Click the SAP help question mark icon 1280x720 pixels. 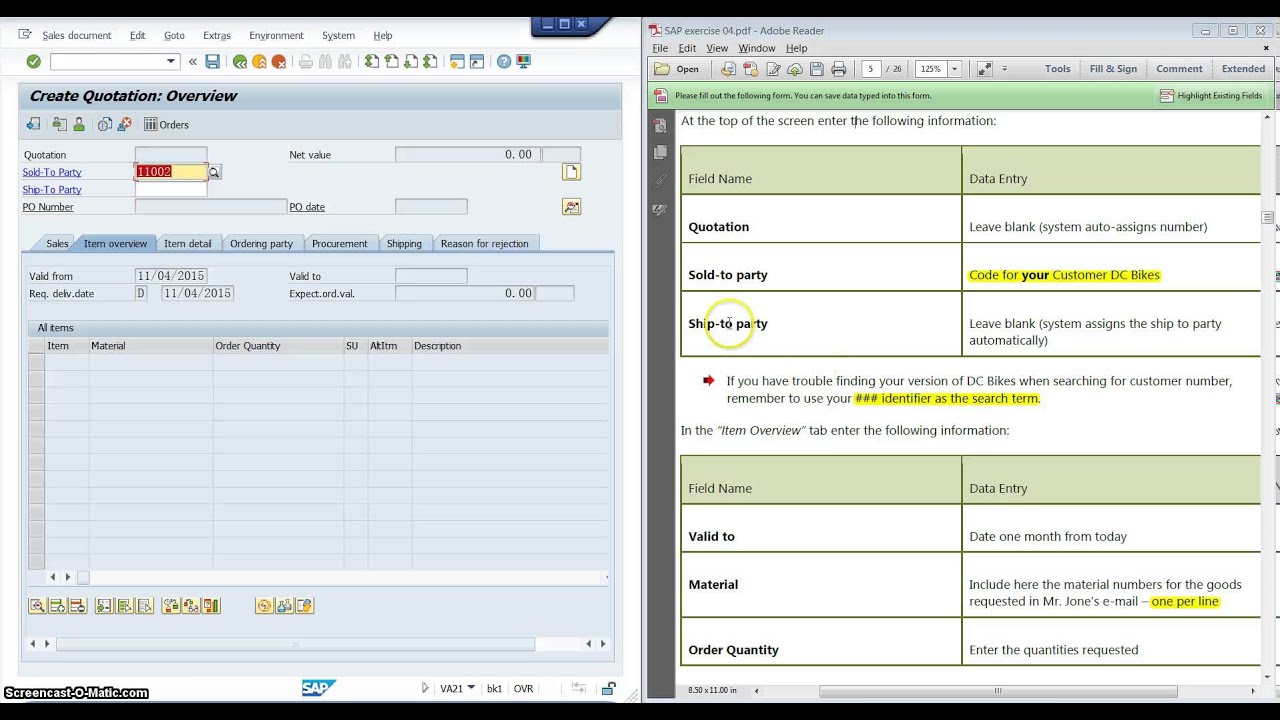pos(504,62)
